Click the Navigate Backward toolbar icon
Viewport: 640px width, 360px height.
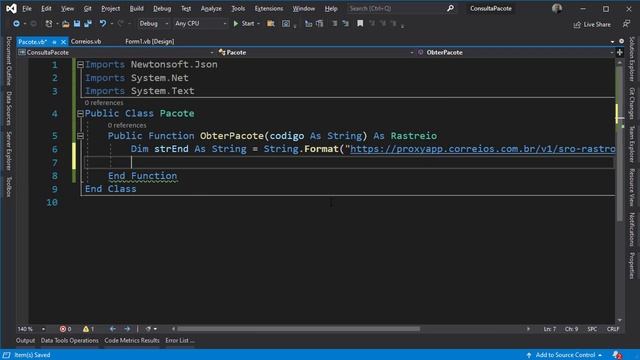click(x=16, y=24)
